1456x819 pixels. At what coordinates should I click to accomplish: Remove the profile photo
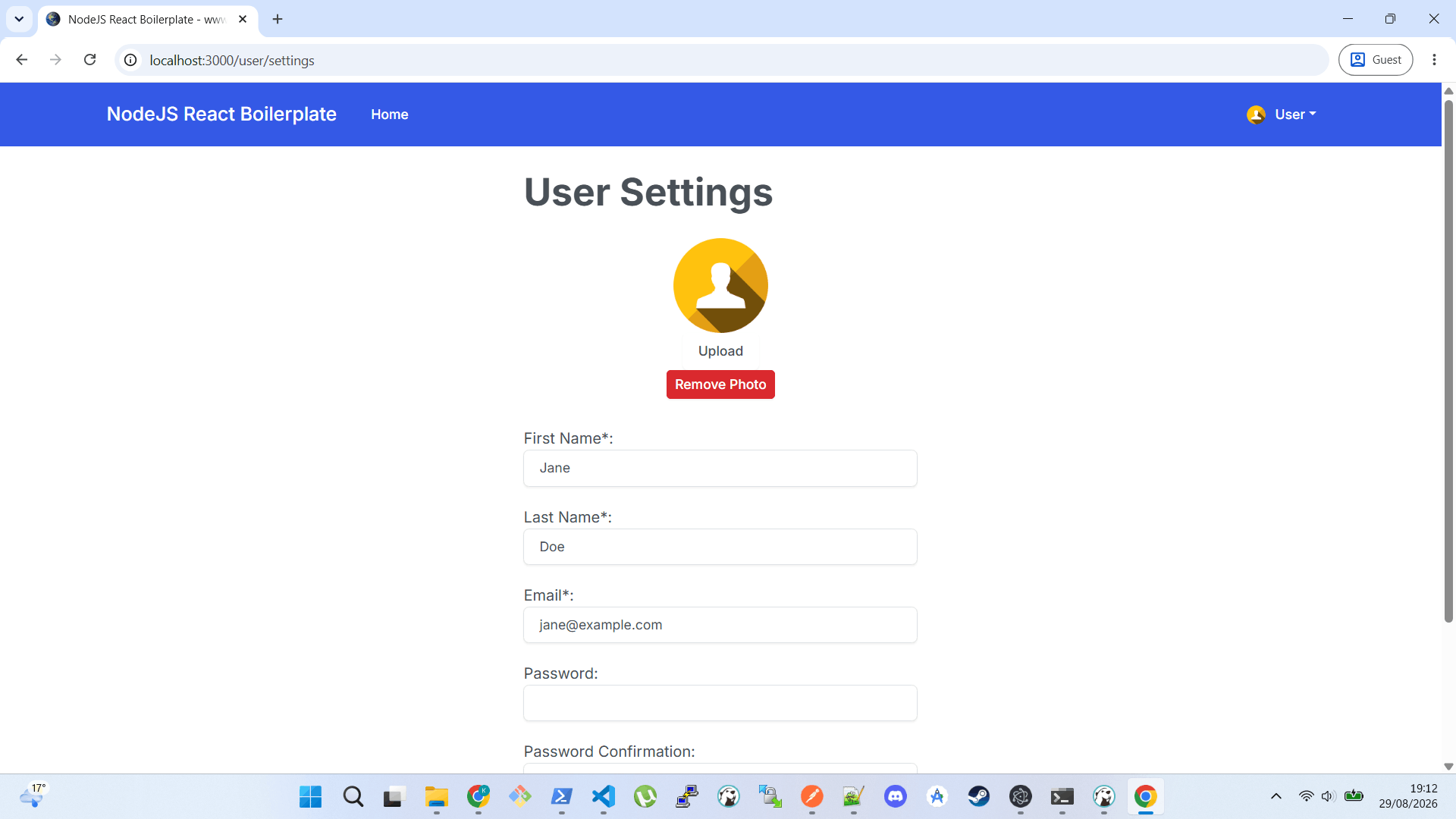pos(720,384)
